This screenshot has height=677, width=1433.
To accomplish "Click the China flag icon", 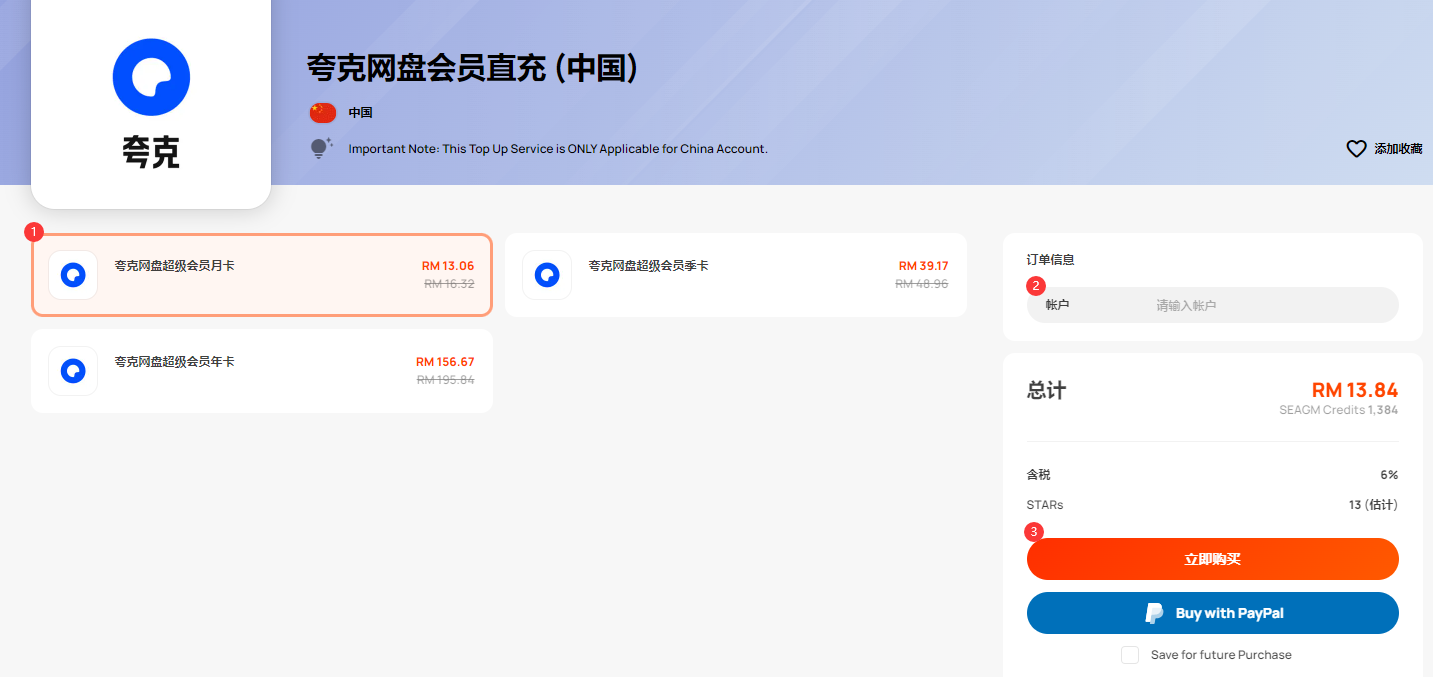I will point(322,113).
